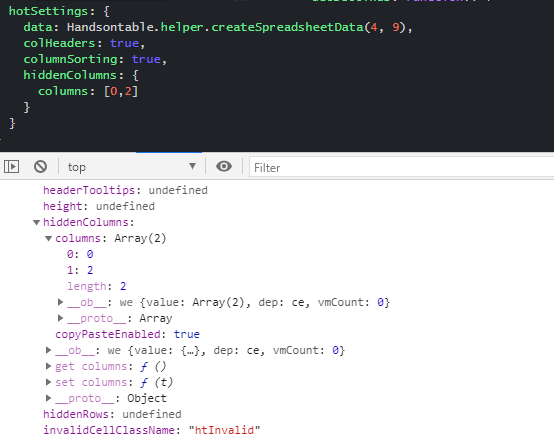The height and width of the screenshot is (437, 554).
Task: Click the ƒ () function value of get columns
Action: coord(153,366)
